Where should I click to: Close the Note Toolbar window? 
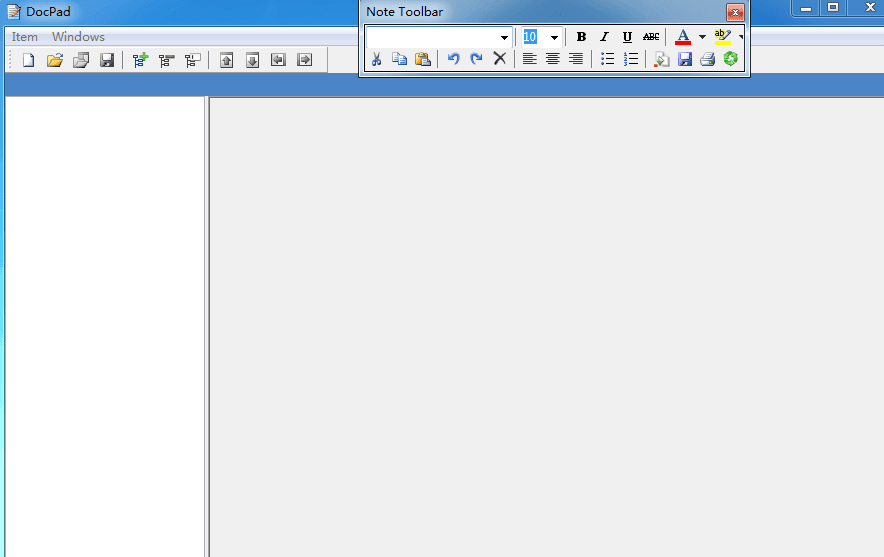[x=735, y=12]
